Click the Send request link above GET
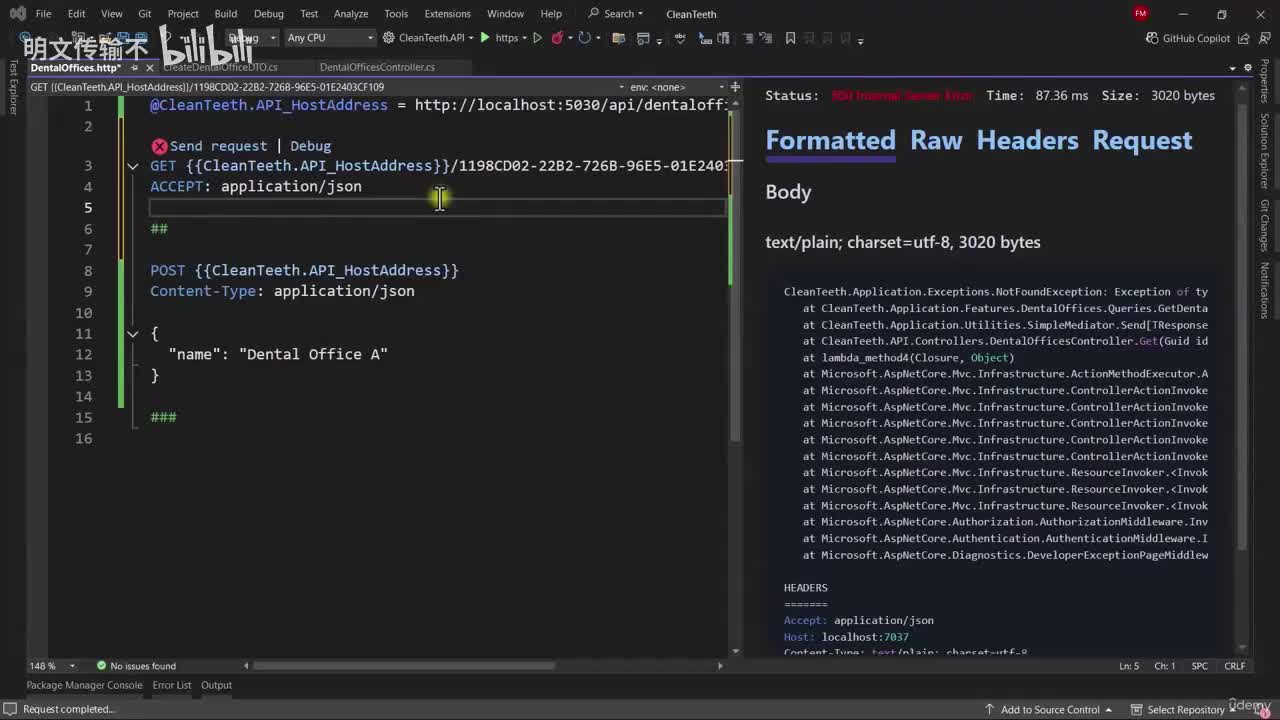The image size is (1280, 720). 218,146
